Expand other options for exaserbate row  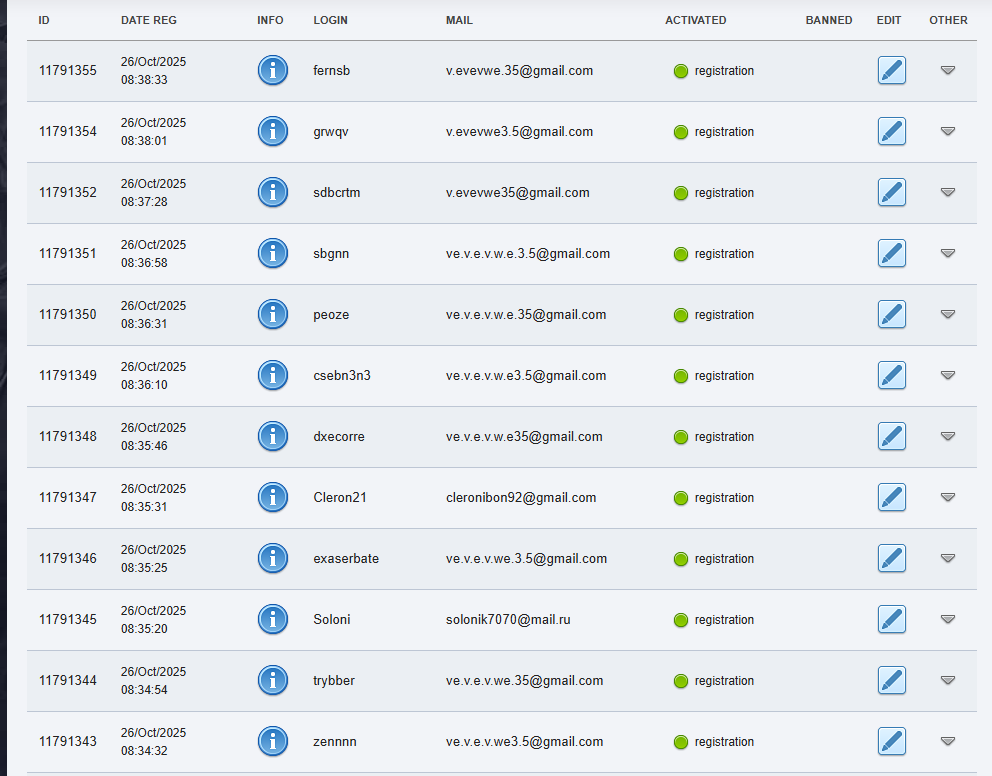(948, 558)
